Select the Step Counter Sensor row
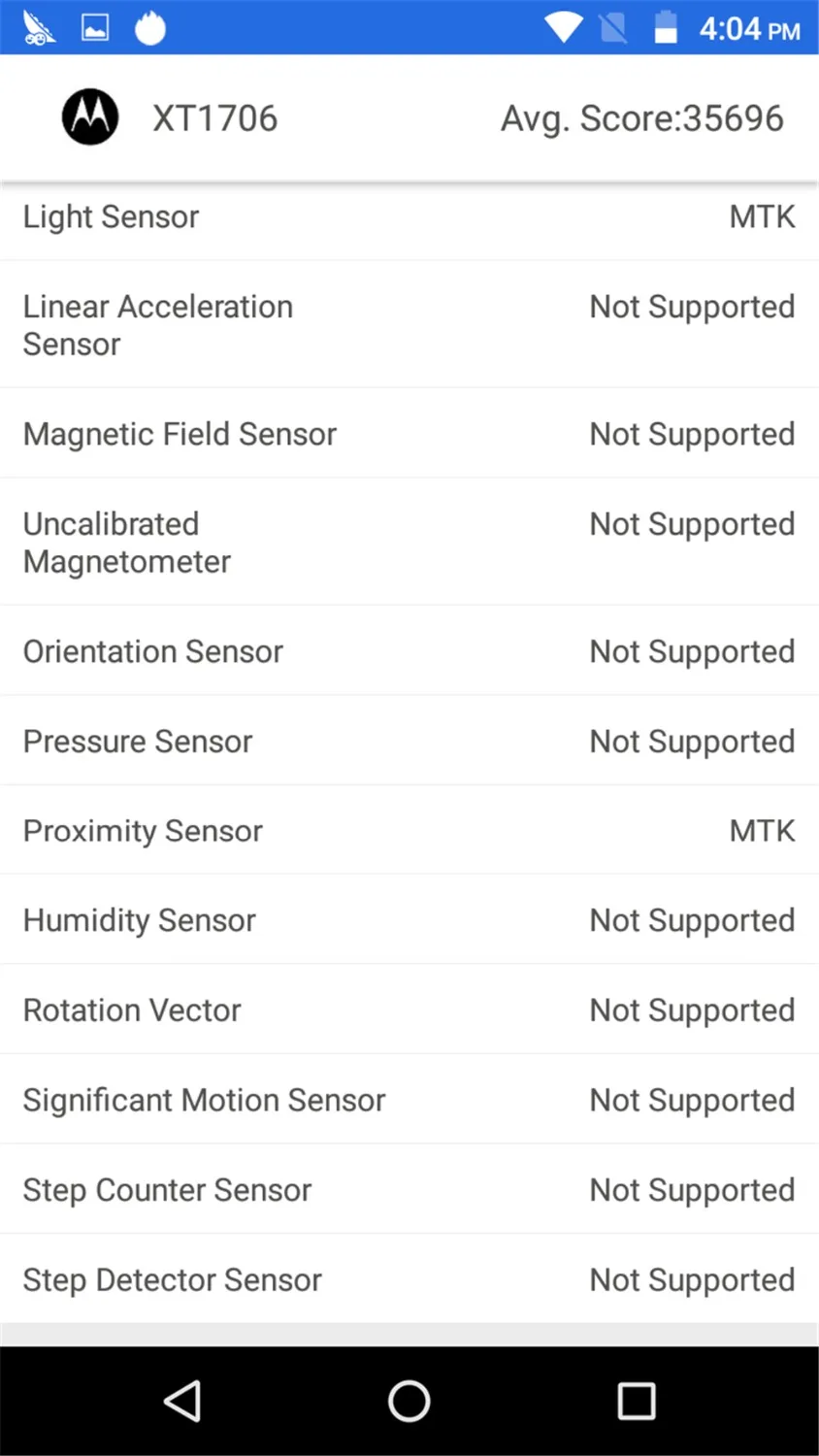The image size is (819, 1456). tap(409, 1189)
